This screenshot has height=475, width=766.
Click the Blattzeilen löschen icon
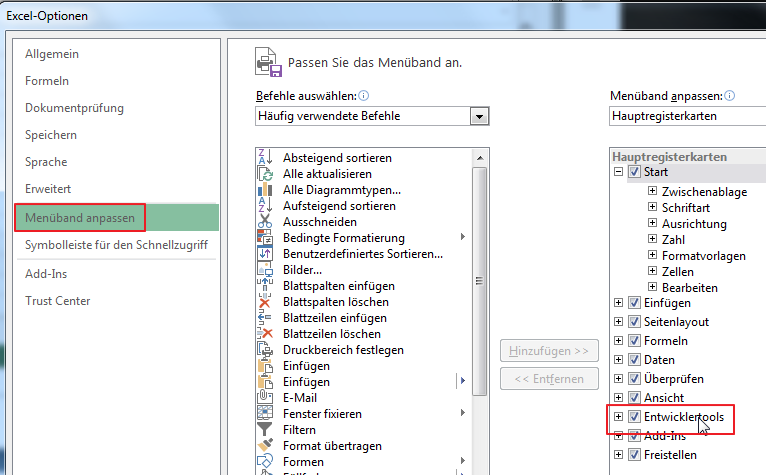[265, 334]
